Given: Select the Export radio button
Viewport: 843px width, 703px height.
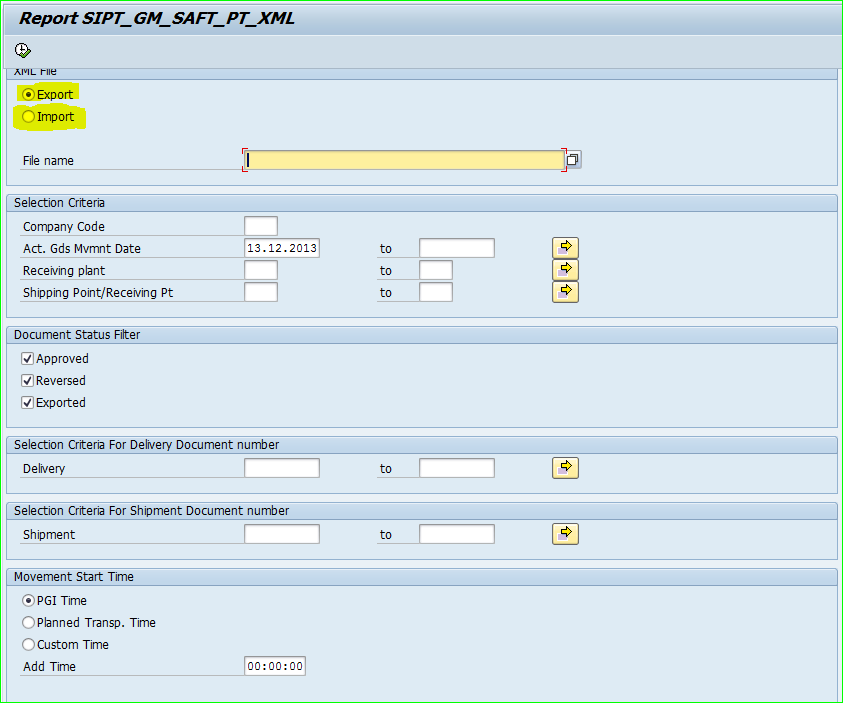Looking at the screenshot, I should point(28,94).
